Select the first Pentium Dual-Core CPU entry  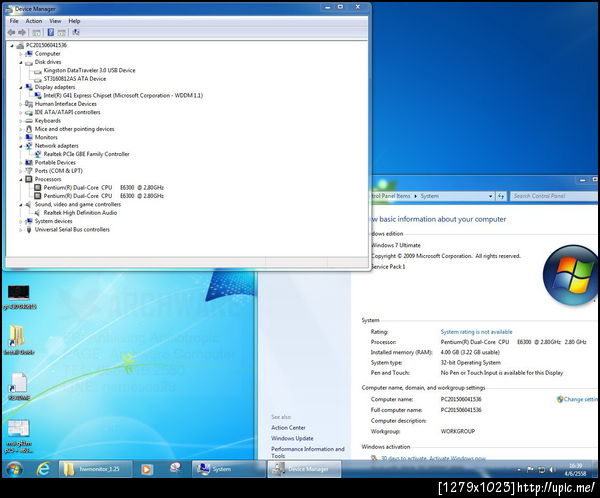pyautogui.click(x=103, y=188)
